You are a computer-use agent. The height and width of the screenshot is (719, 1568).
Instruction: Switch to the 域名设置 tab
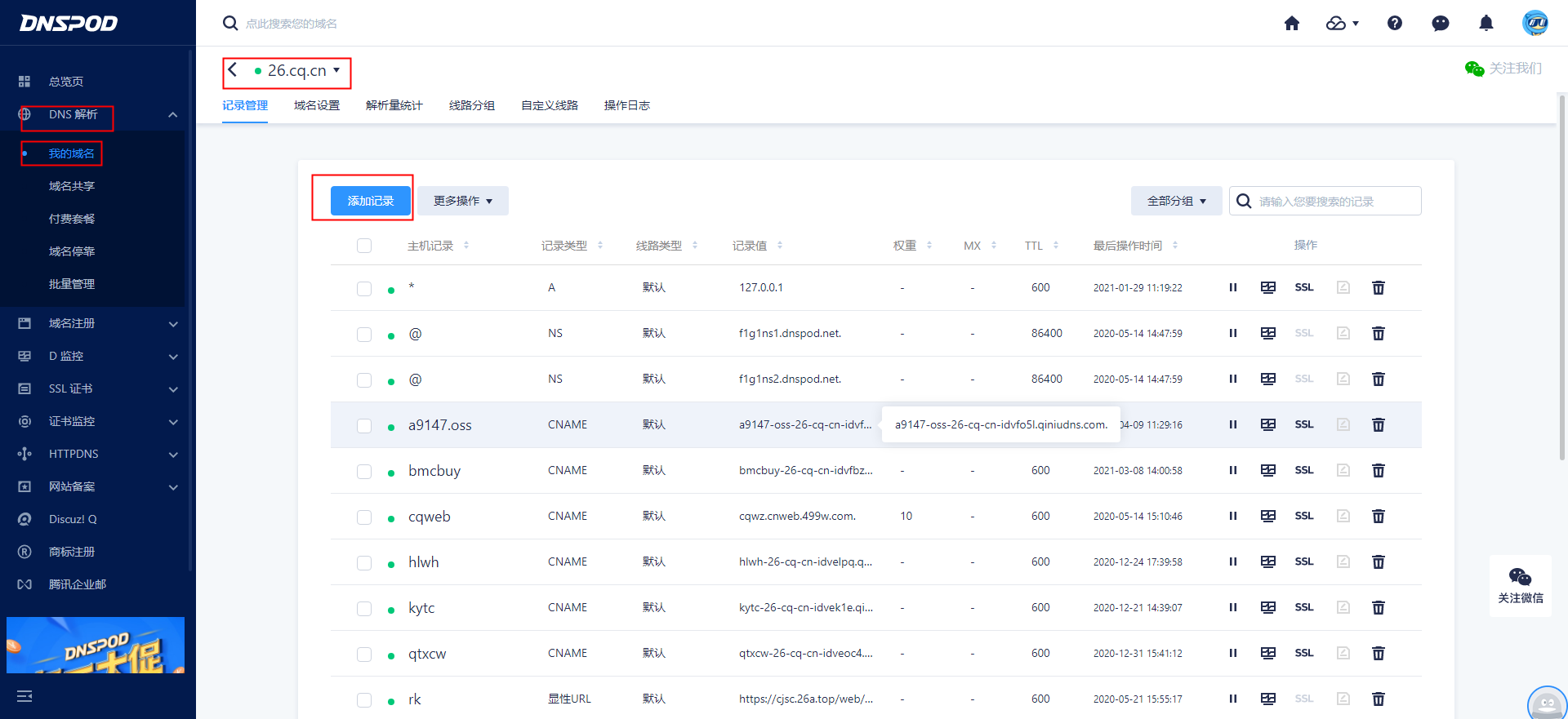click(316, 105)
